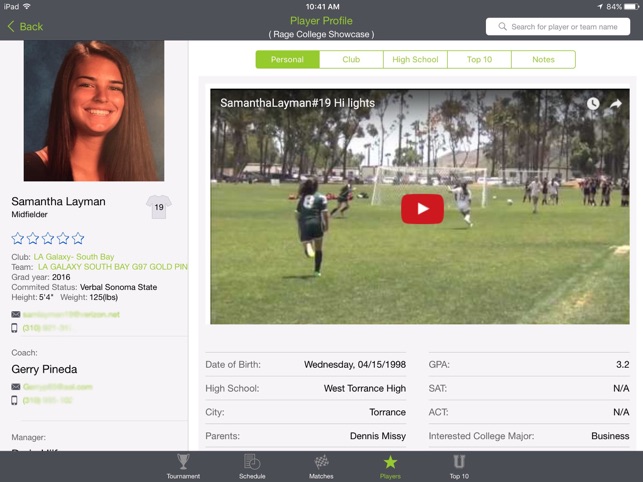This screenshot has width=643, height=482.
Task: Tap the player's phone icon
Action: point(14,328)
